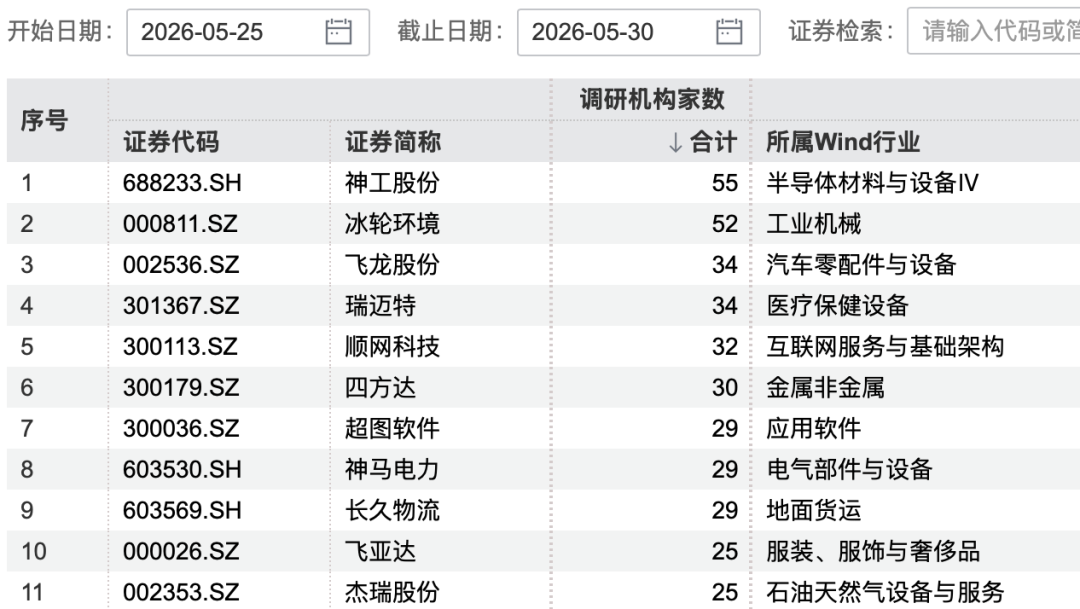1080x609 pixels.
Task: Click total value 55 for 神工股份
Action: click(725, 183)
